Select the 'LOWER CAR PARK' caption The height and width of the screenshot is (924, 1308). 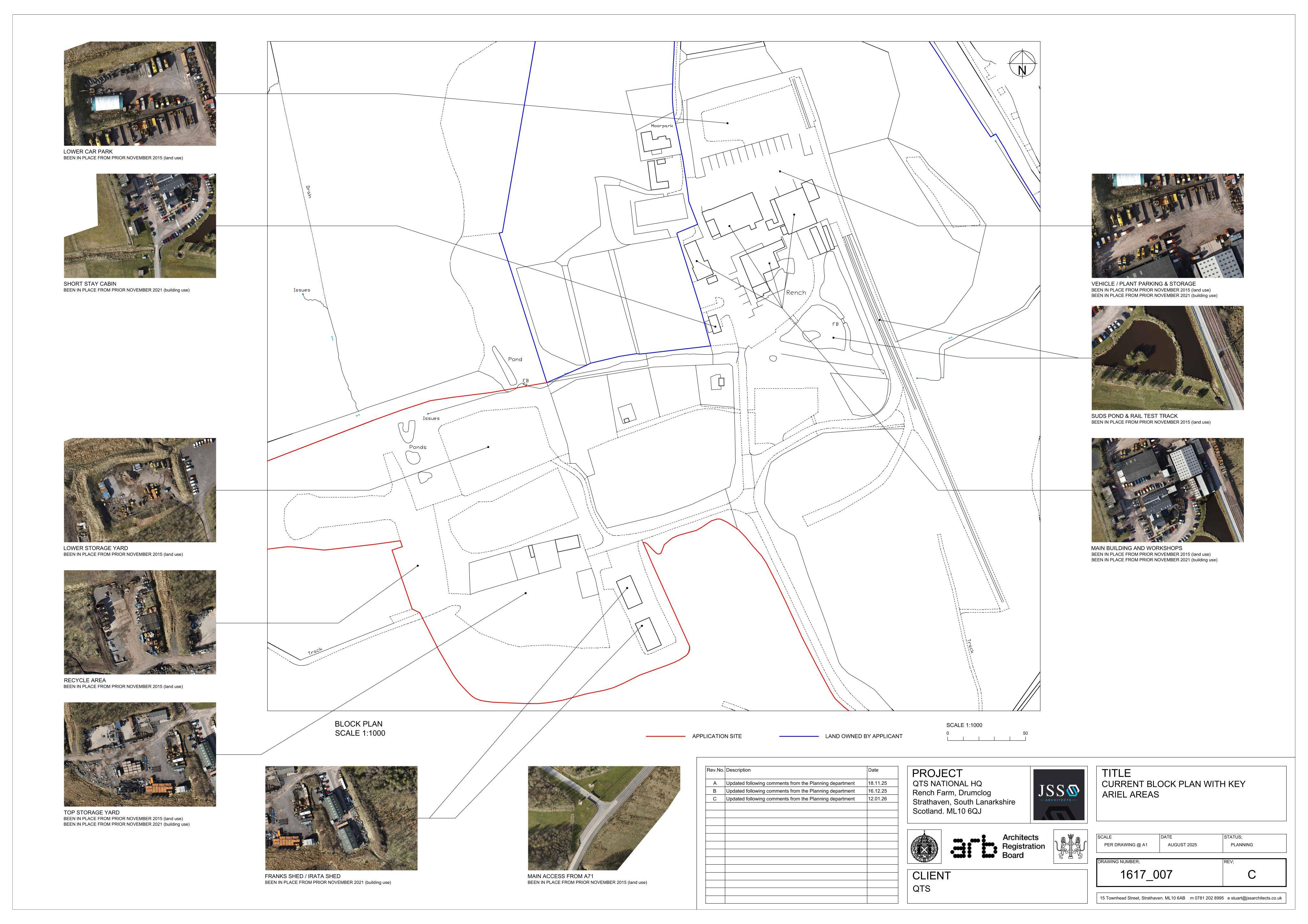coord(88,152)
